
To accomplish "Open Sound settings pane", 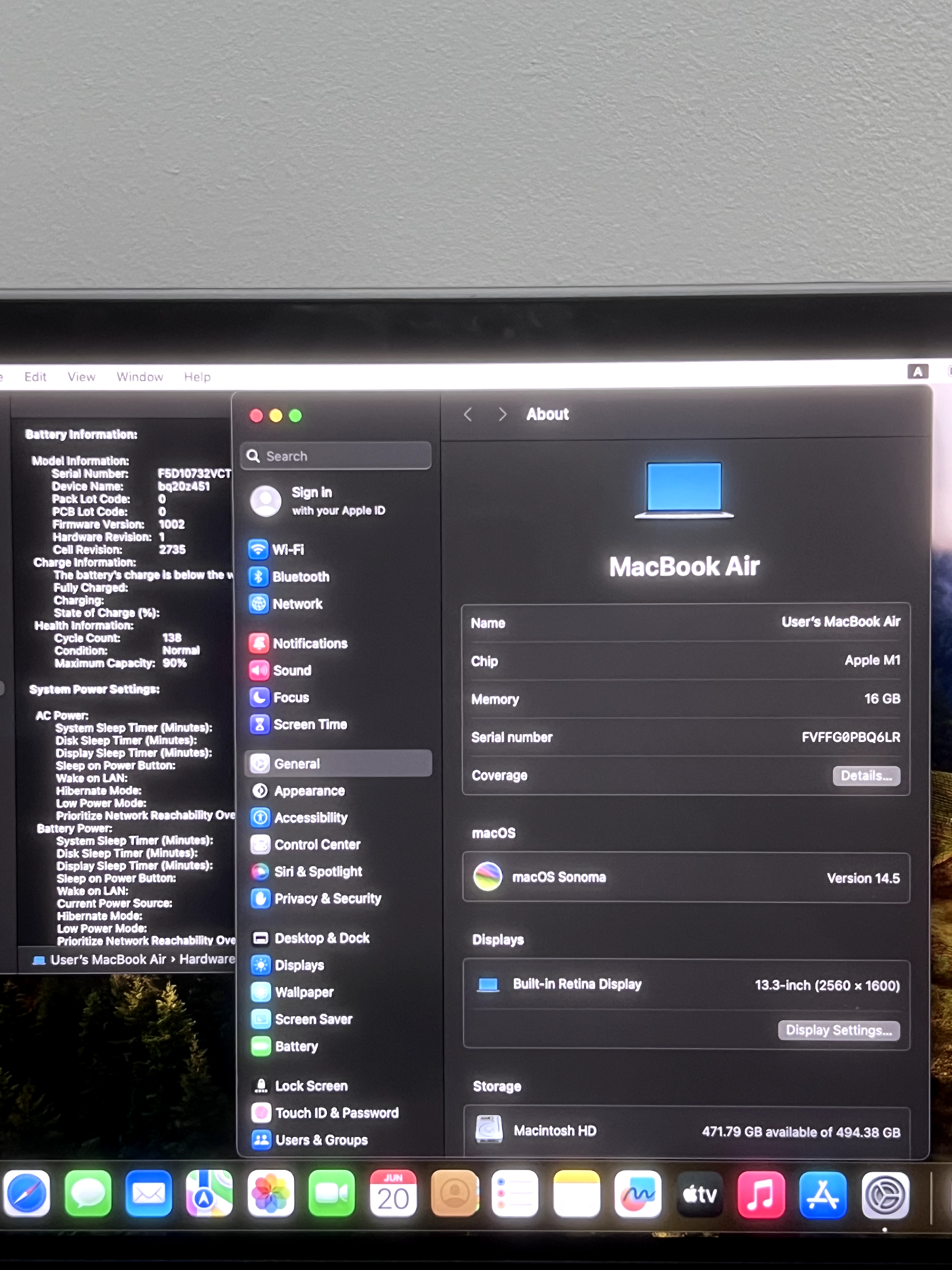I will 292,670.
